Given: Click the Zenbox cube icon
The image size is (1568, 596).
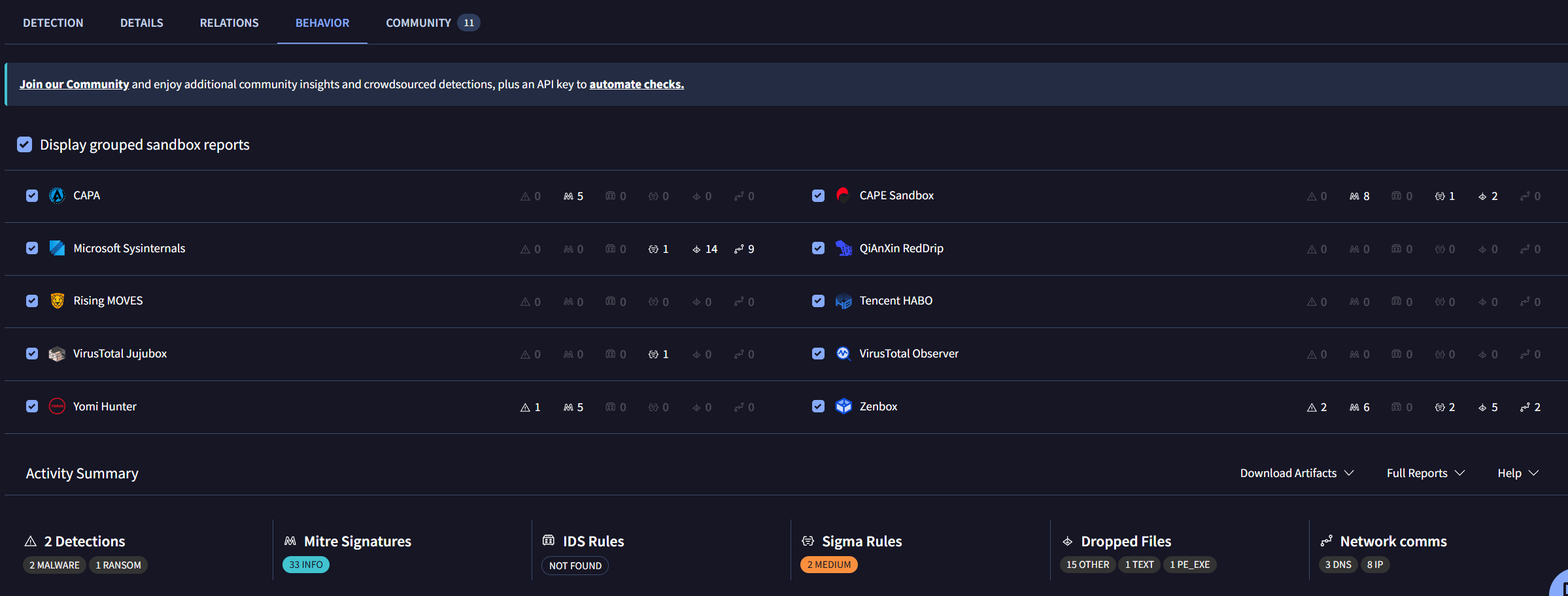Looking at the screenshot, I should [844, 406].
